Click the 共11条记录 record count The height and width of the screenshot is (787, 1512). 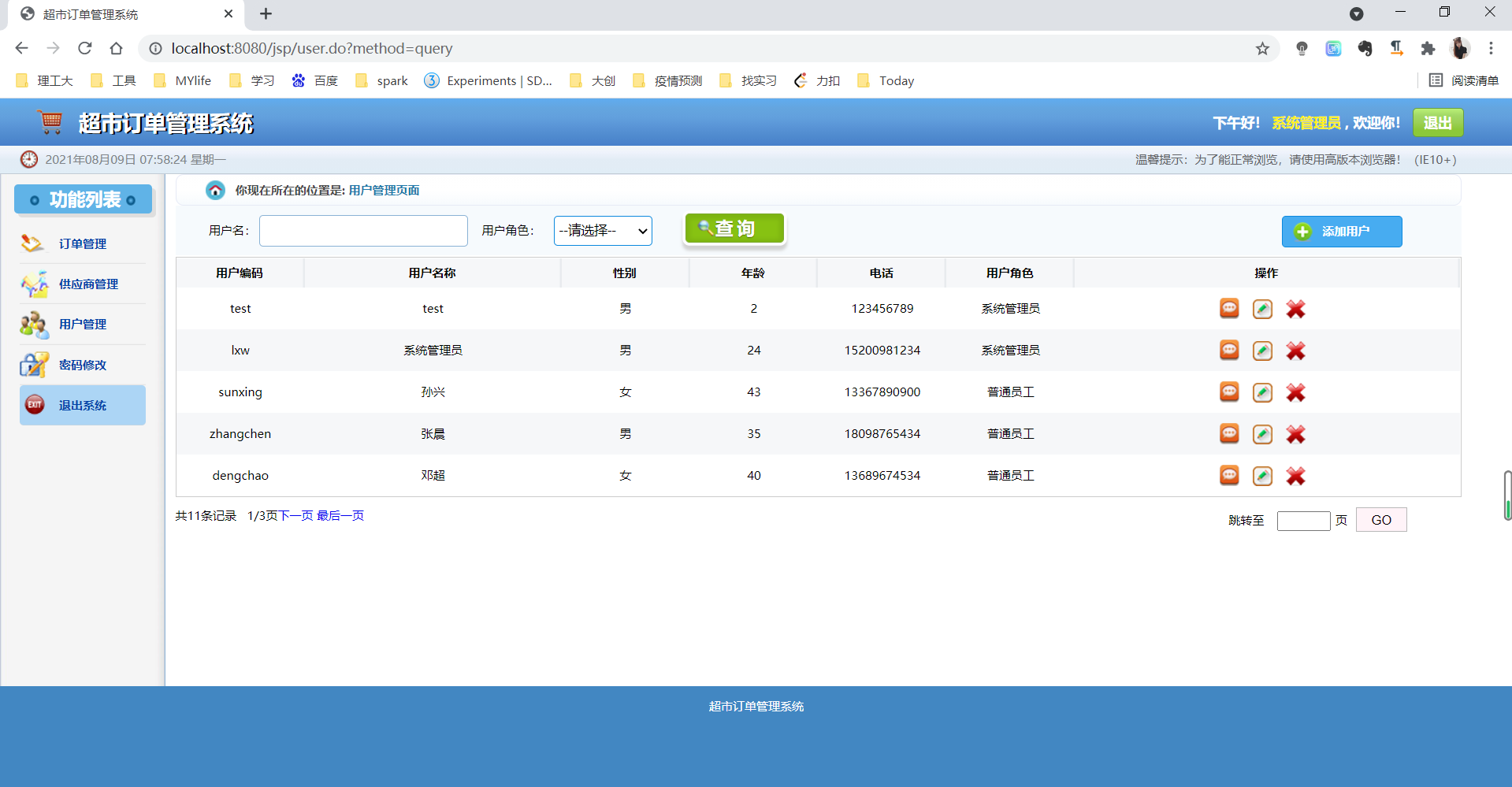(x=206, y=515)
